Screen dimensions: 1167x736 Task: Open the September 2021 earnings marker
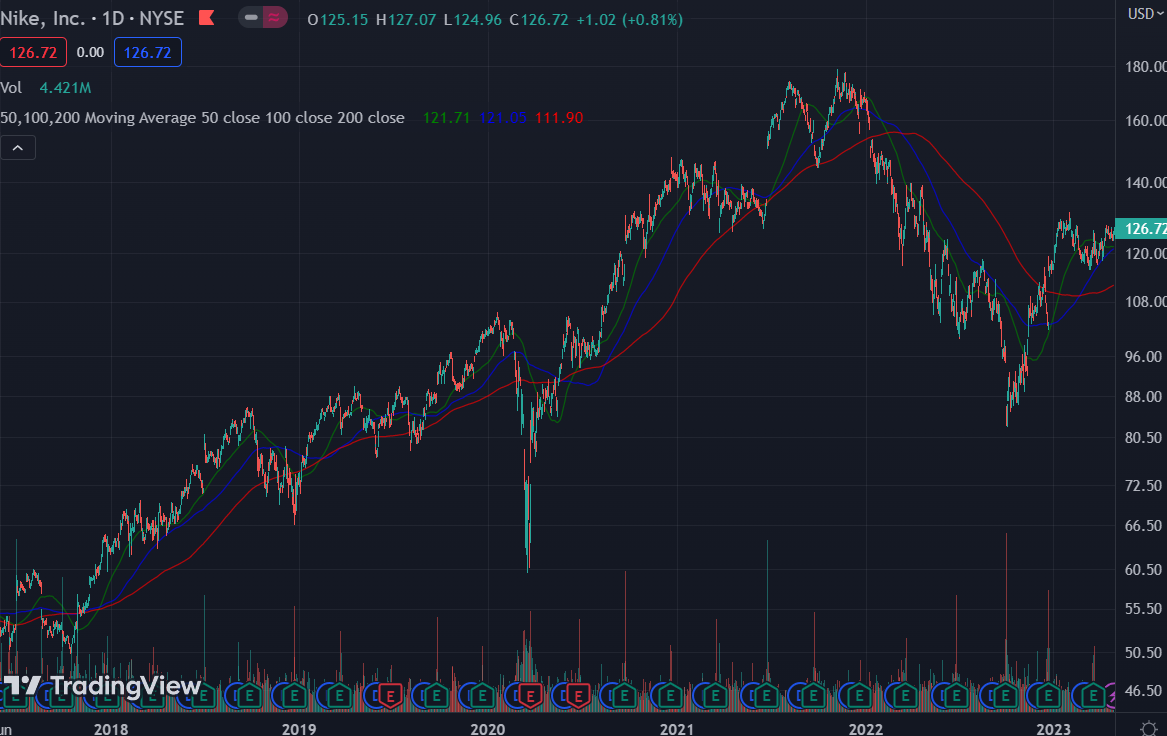tap(812, 697)
